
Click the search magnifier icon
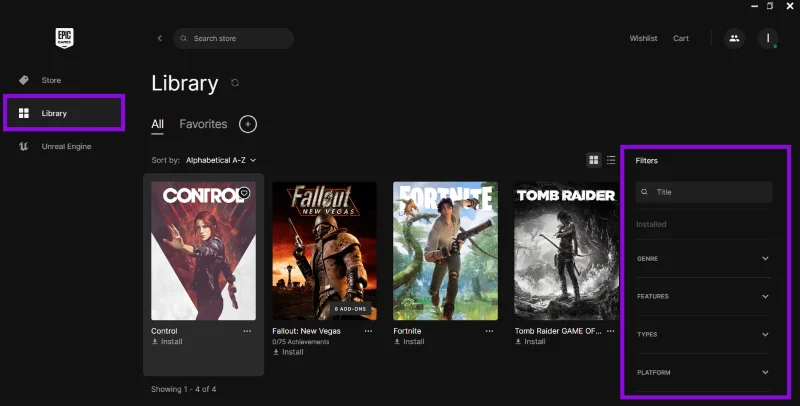pos(184,38)
